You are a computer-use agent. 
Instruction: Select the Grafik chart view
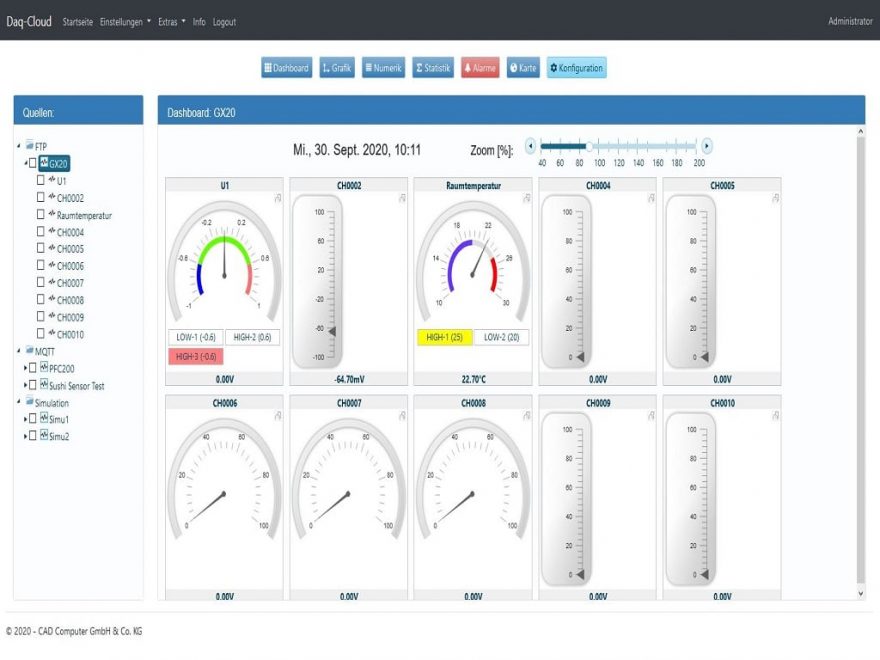337,68
